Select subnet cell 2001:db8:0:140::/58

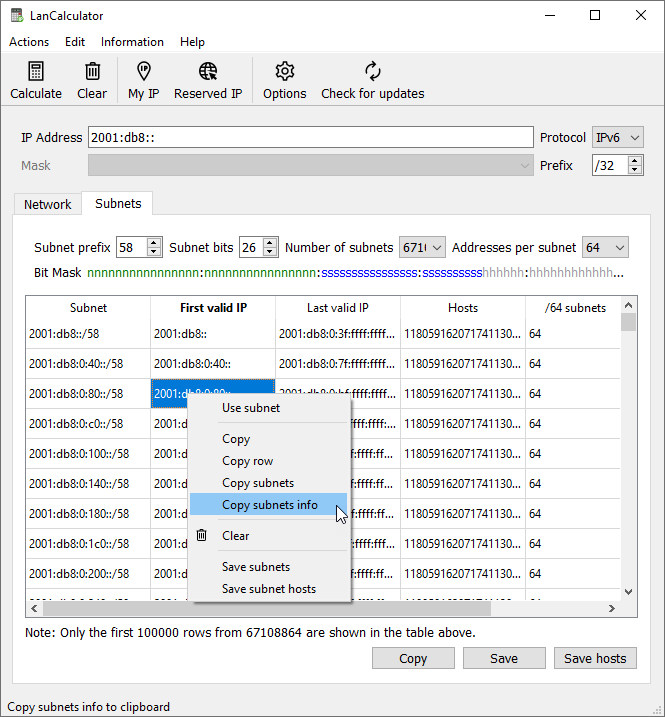click(x=88, y=483)
